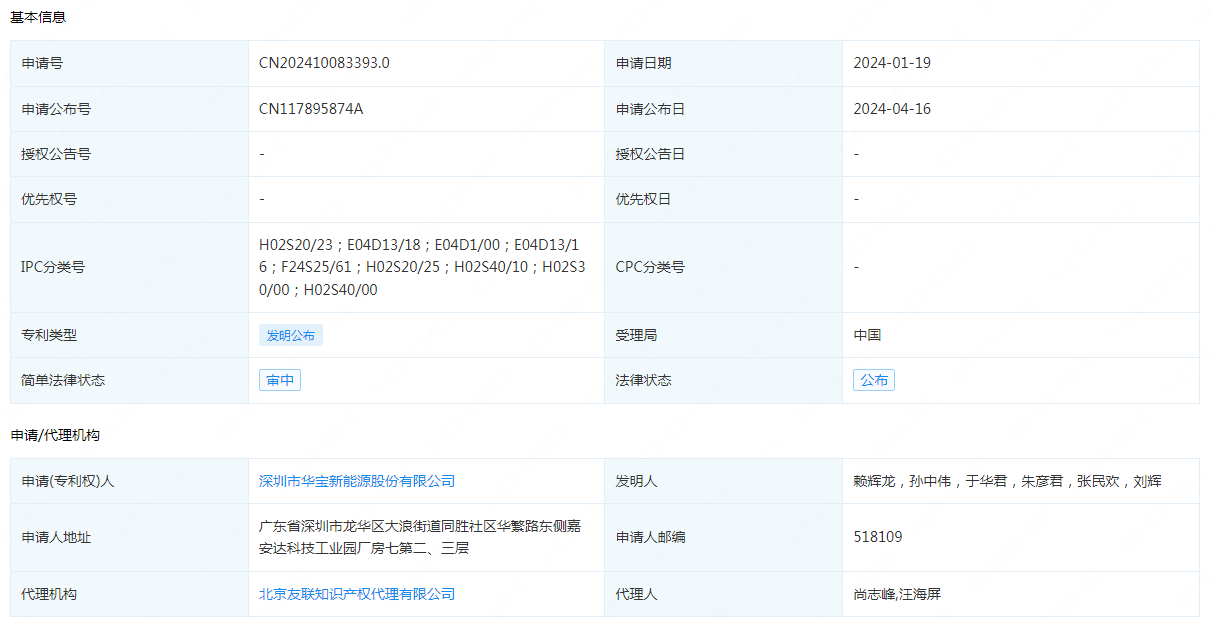
Task: Click the 法律状态 label
Action: tap(643, 380)
